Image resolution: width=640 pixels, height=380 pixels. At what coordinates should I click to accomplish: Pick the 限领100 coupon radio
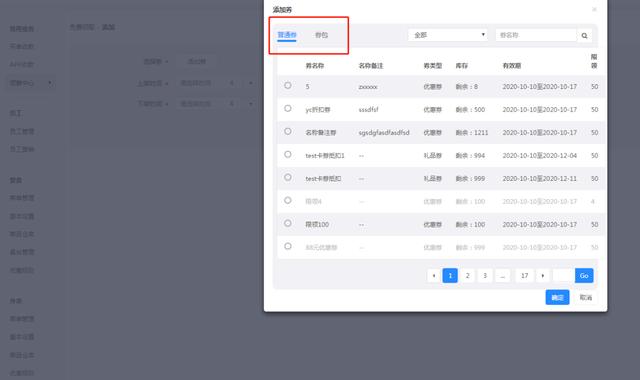point(288,223)
